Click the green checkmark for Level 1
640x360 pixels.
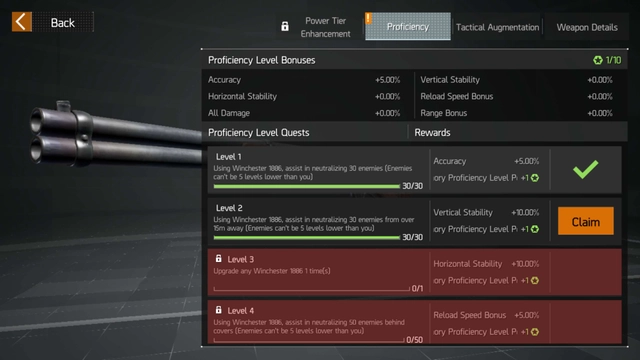click(x=586, y=169)
